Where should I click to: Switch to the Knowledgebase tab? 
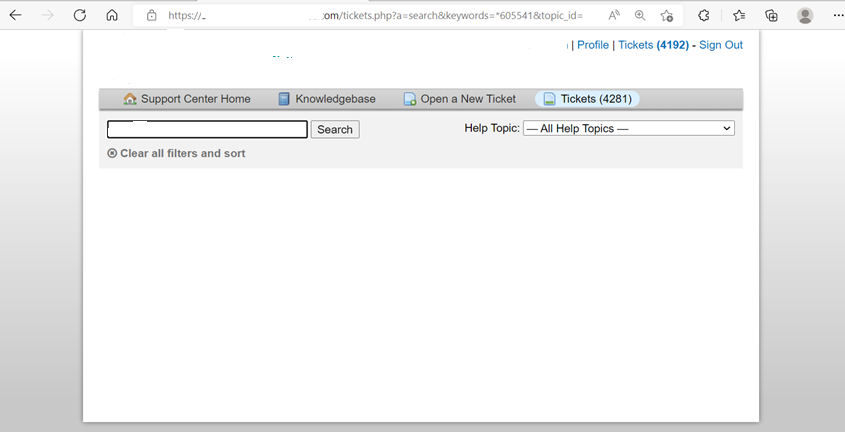[x=327, y=99]
